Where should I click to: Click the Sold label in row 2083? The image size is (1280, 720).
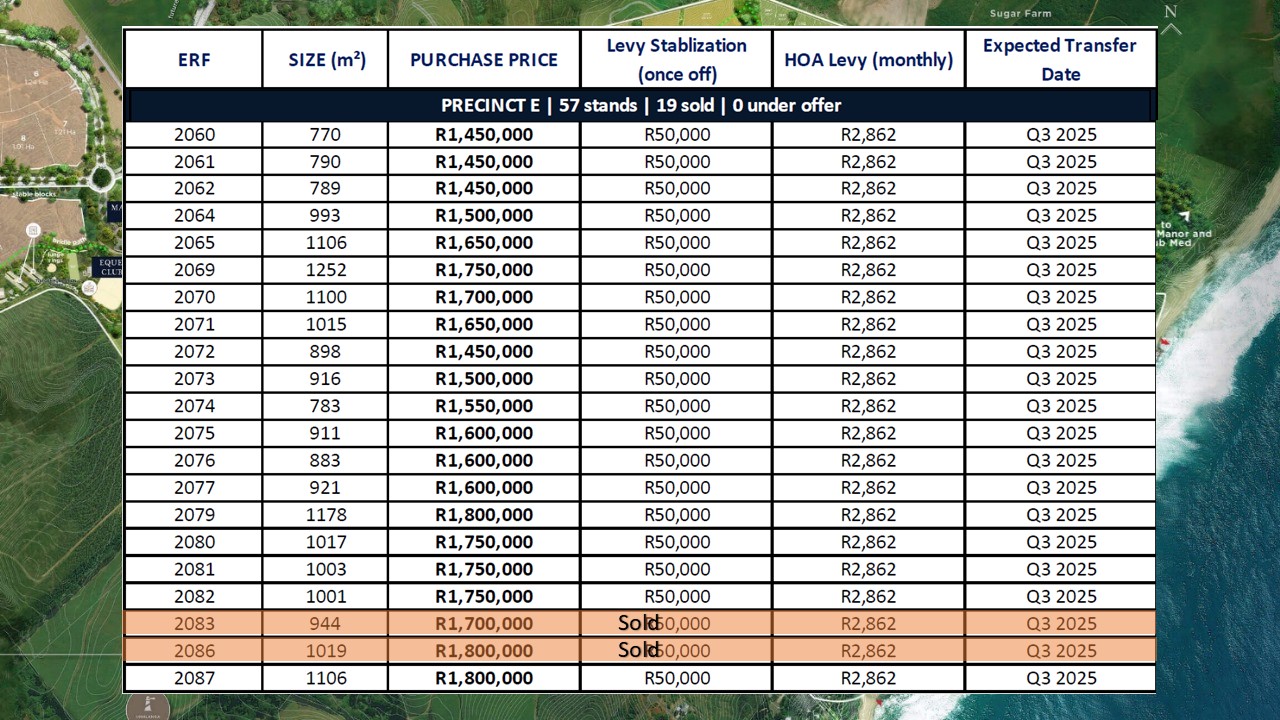point(638,623)
